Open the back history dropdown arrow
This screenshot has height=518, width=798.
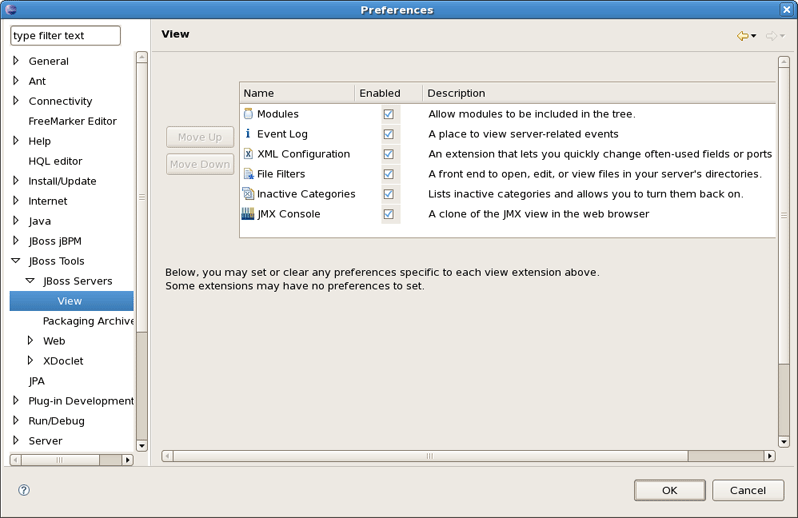pos(754,36)
